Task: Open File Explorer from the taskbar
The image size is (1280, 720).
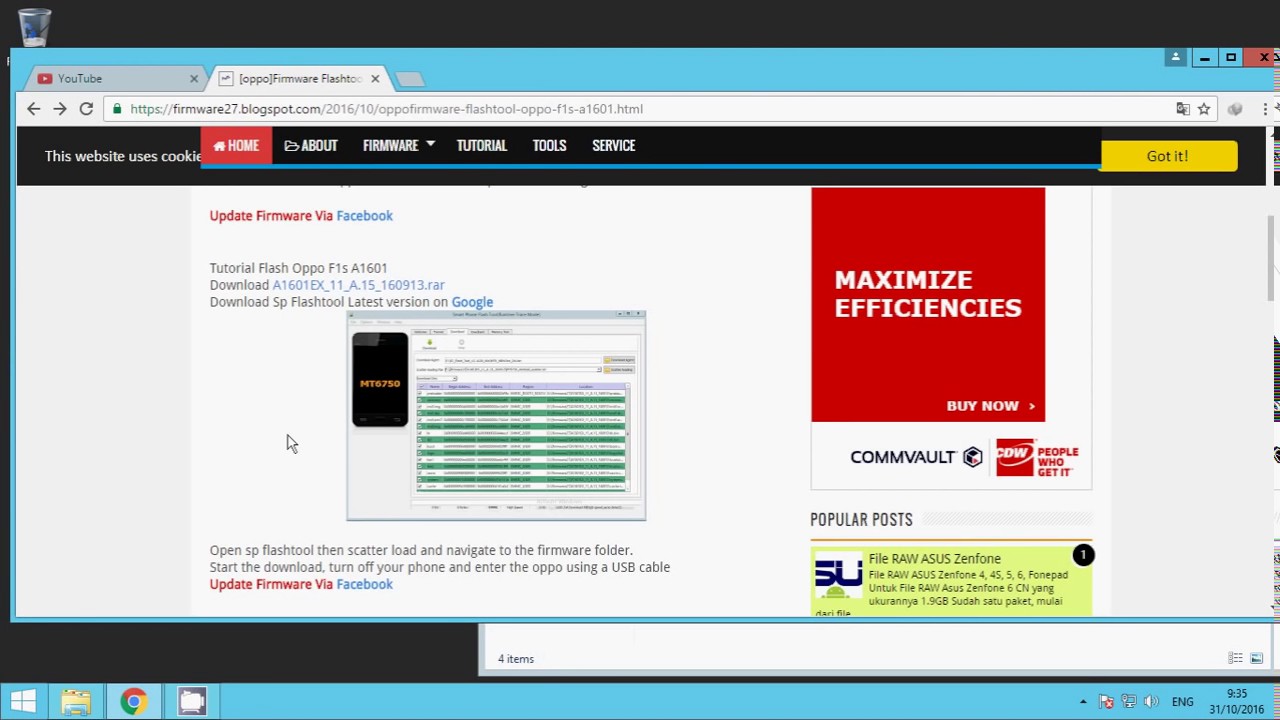Action: coord(76,702)
